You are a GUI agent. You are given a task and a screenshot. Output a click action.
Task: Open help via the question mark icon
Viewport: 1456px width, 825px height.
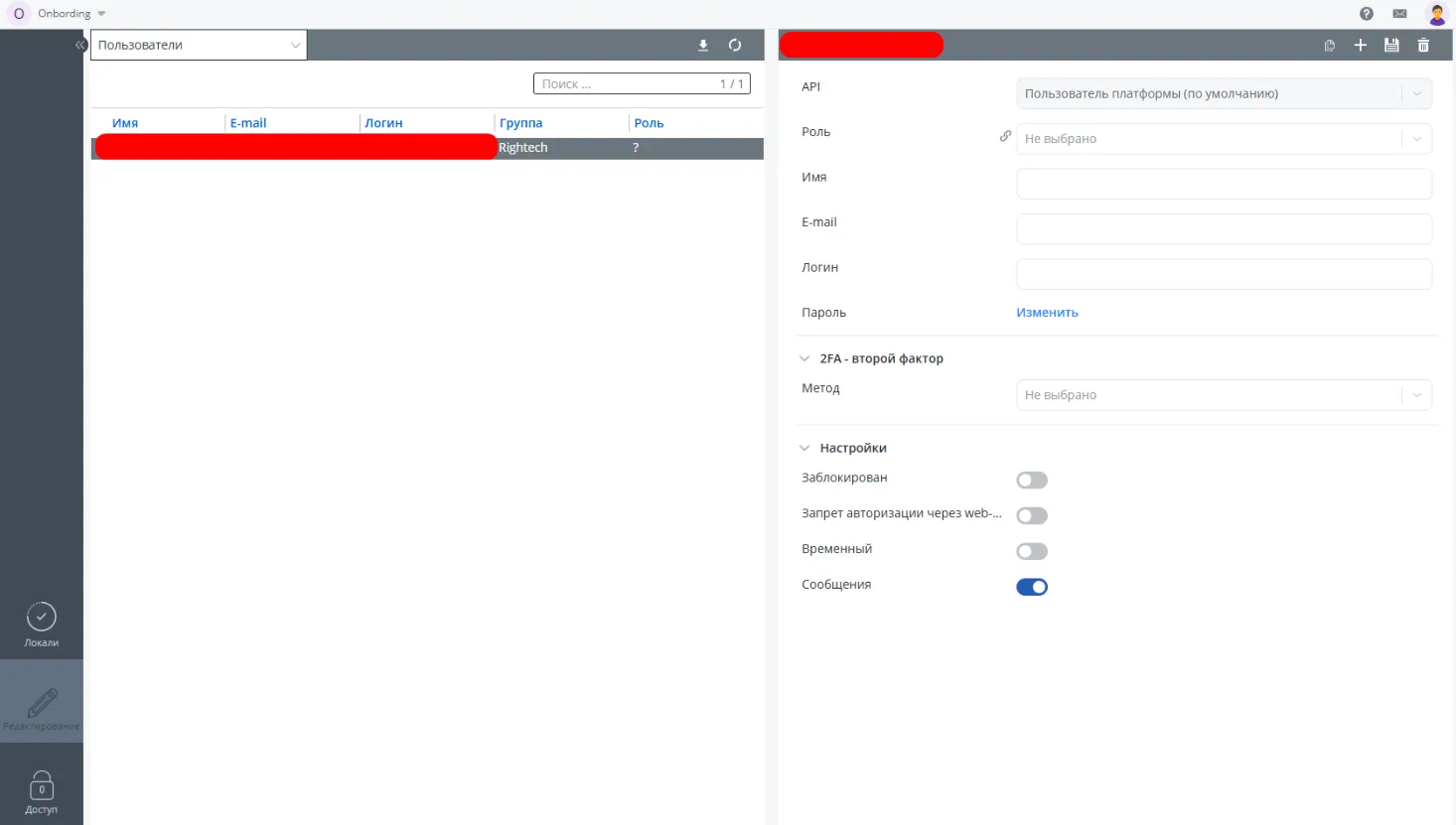(1367, 14)
